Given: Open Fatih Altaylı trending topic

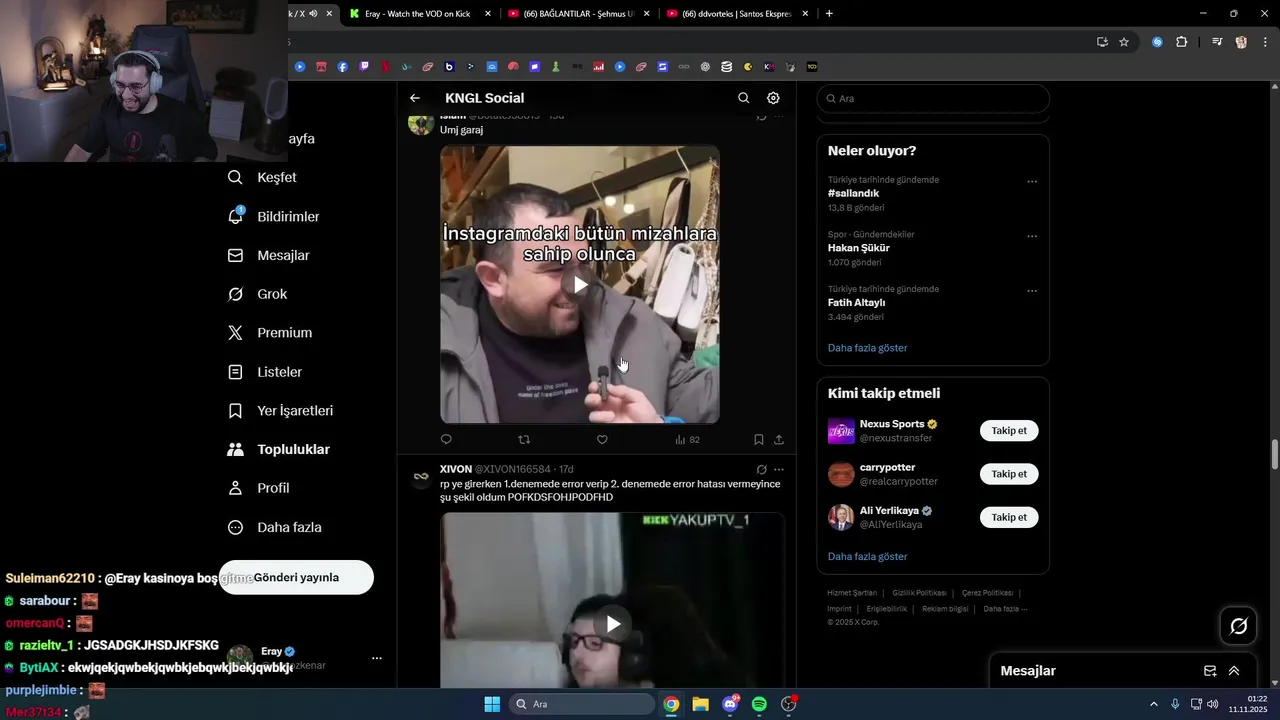Looking at the screenshot, I should point(856,302).
